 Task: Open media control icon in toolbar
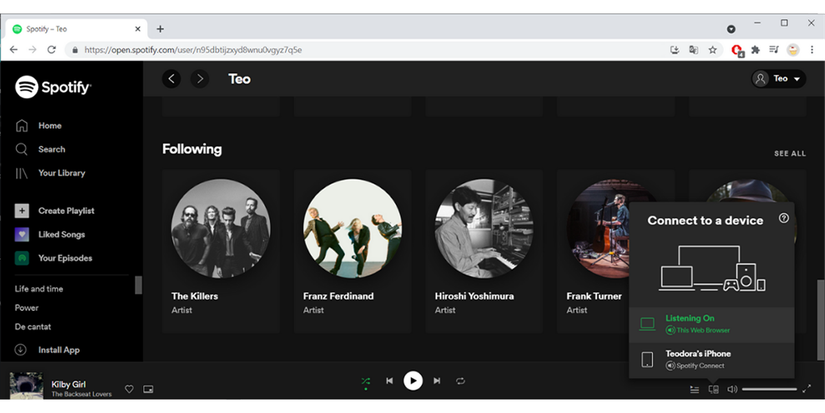(774, 50)
